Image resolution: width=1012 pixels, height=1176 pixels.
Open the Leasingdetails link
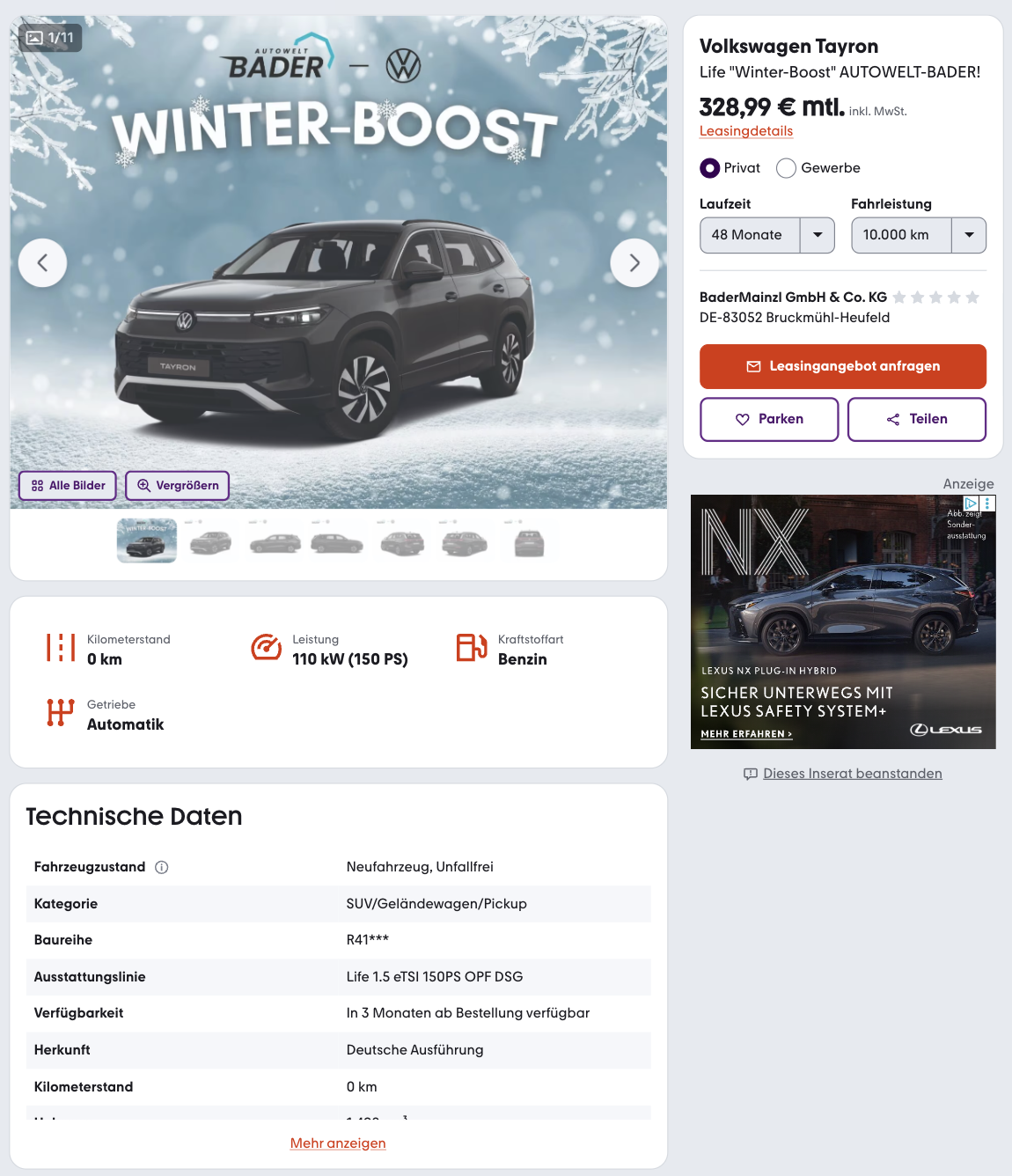tap(746, 131)
